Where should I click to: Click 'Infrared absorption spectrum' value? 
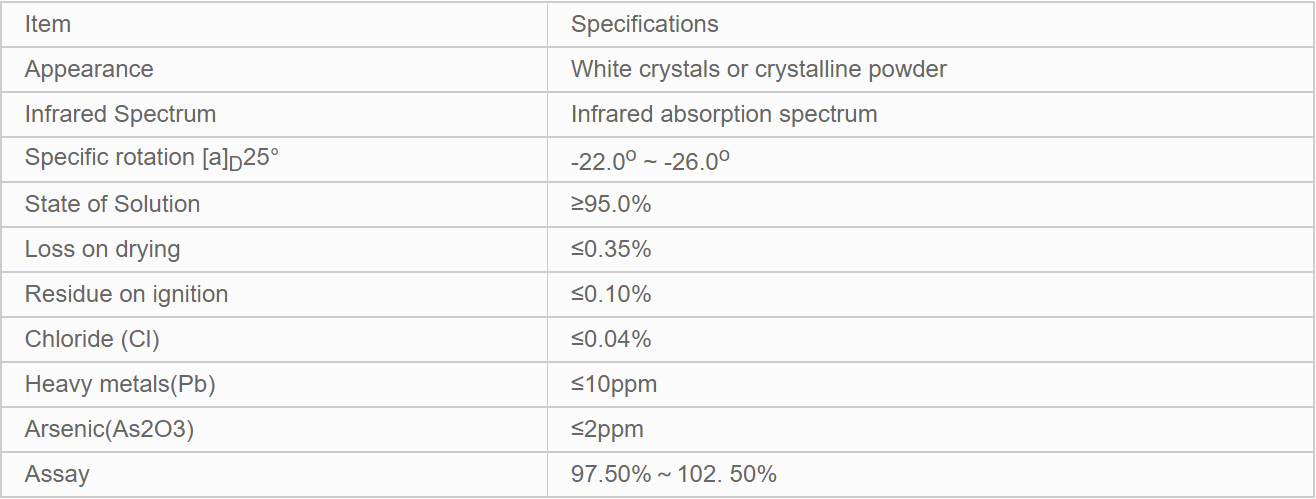[724, 114]
